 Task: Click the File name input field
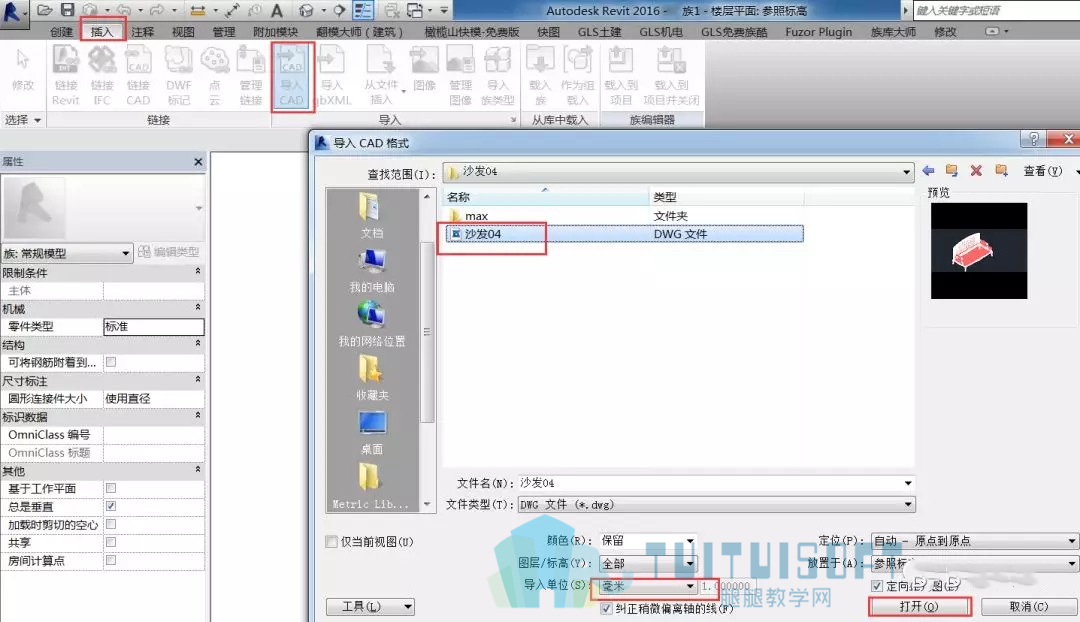716,483
